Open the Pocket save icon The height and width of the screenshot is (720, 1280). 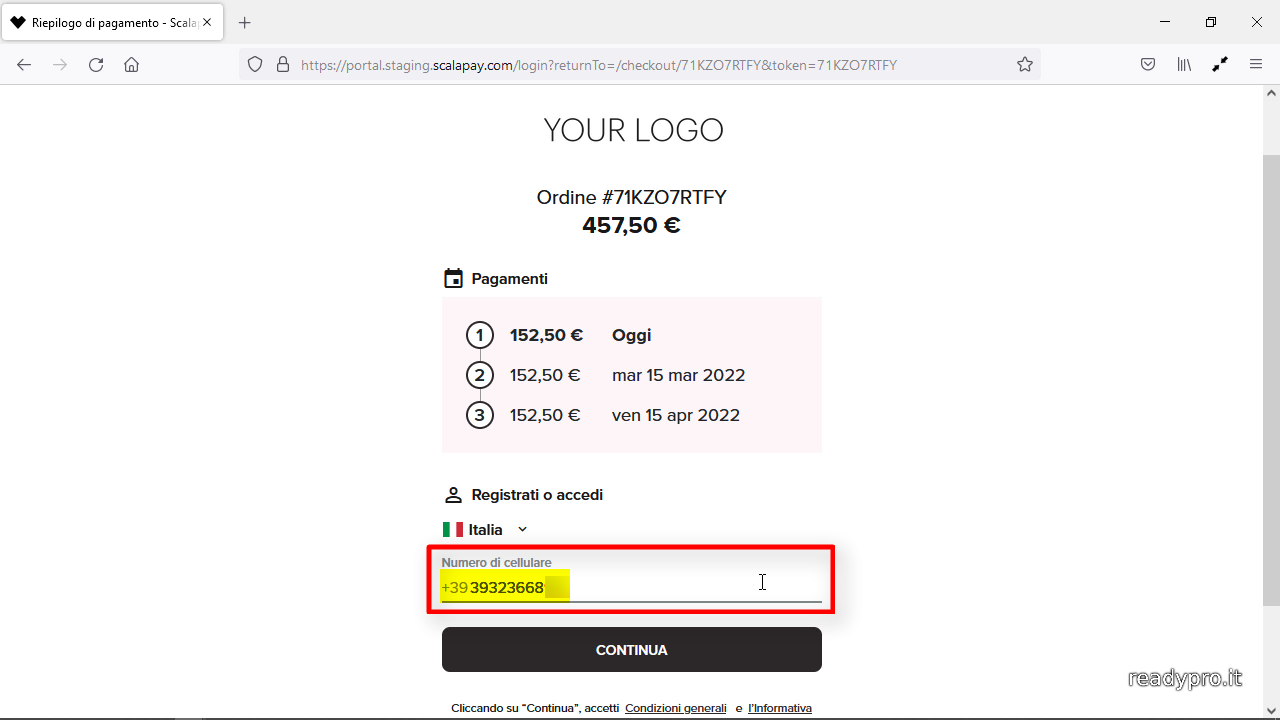[x=1148, y=65]
